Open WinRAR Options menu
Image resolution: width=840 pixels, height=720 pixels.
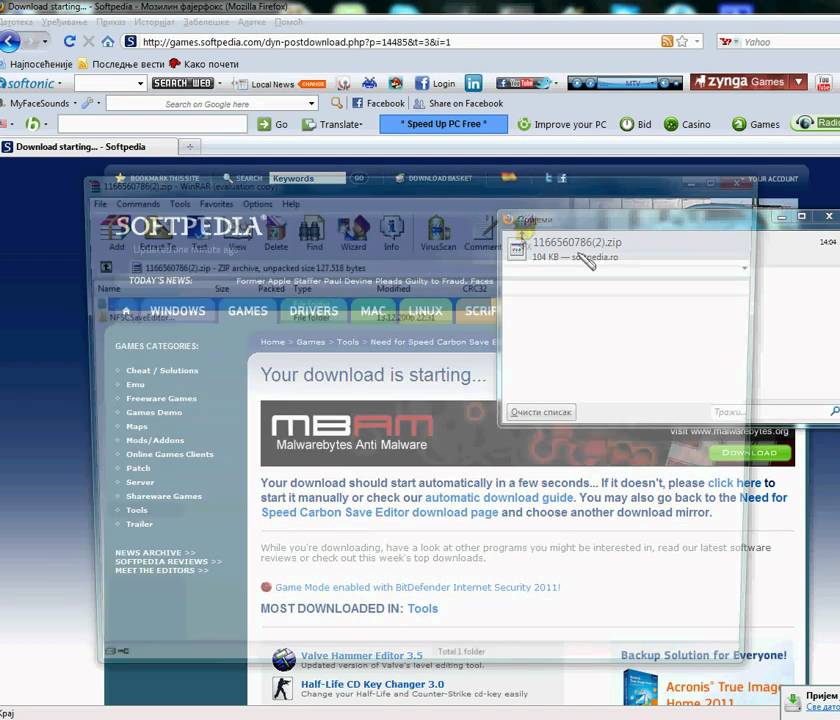pos(258,204)
